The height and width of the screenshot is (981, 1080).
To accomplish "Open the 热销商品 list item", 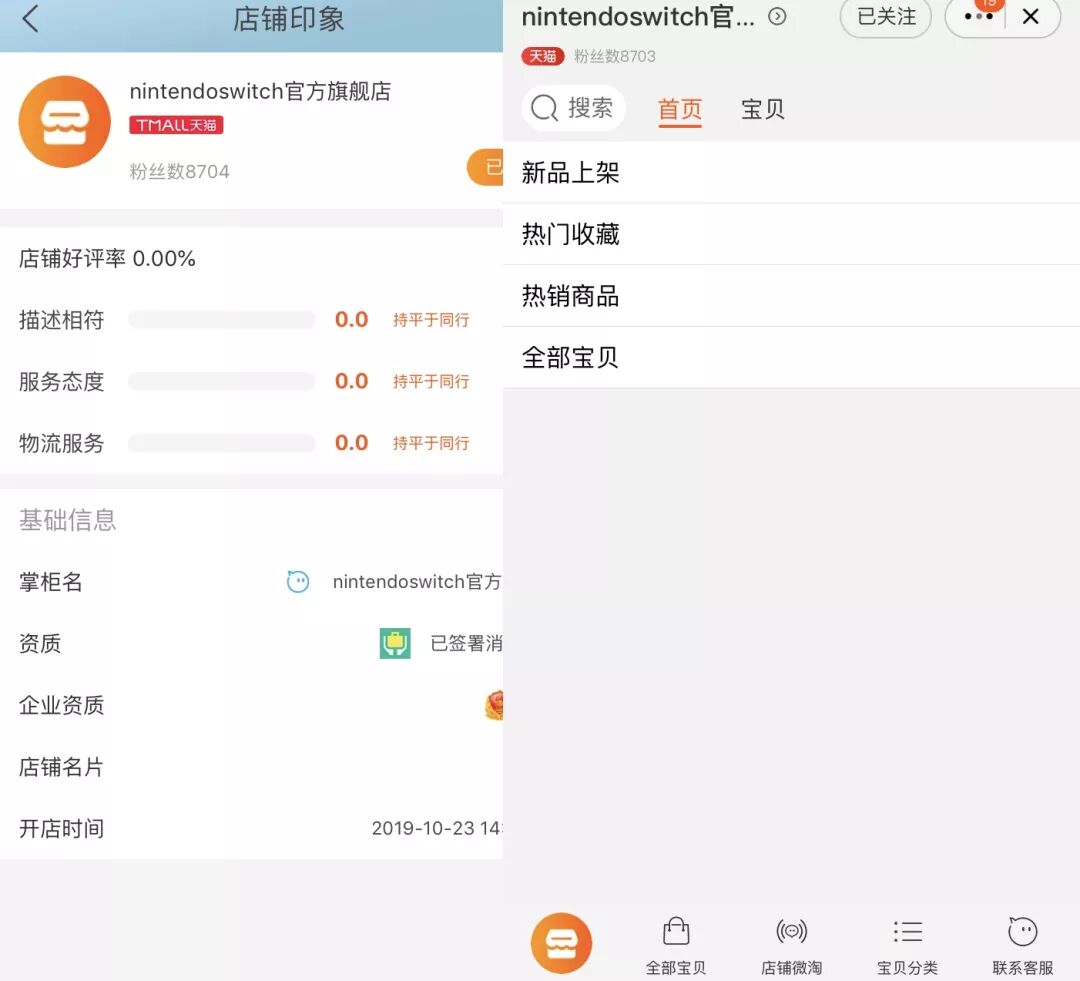I will point(791,296).
